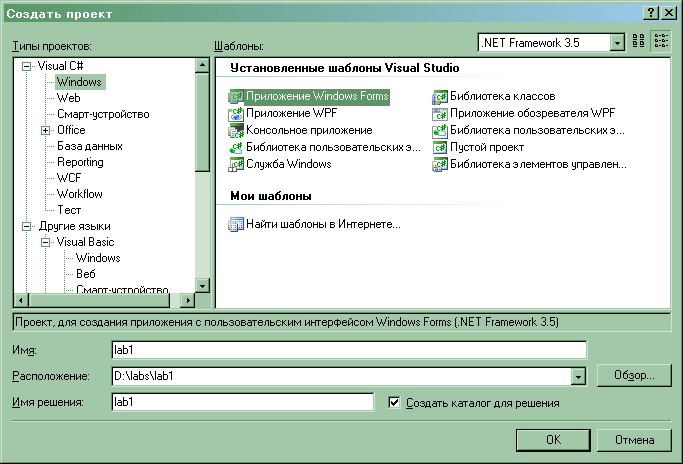Click Библиотека элементов управления label

pos(538,164)
